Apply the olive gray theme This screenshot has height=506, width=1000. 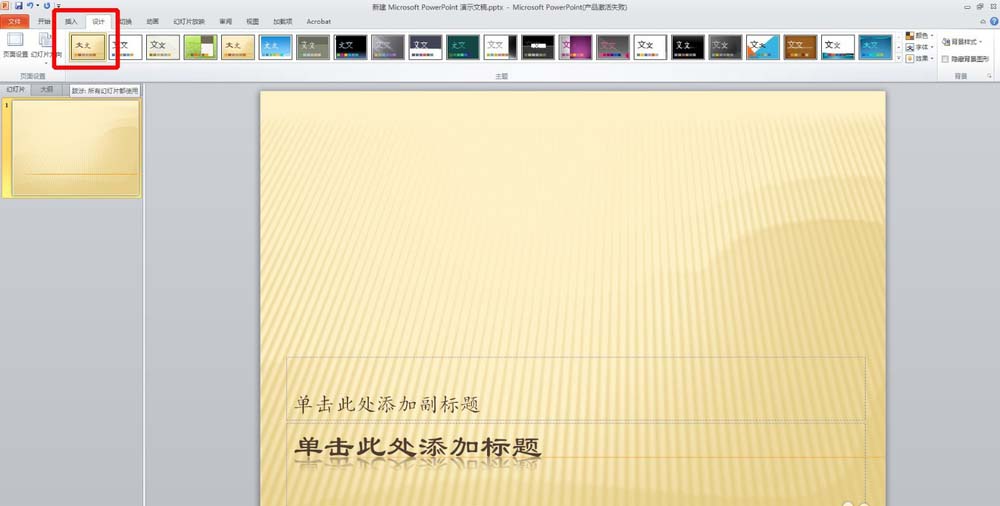313,47
